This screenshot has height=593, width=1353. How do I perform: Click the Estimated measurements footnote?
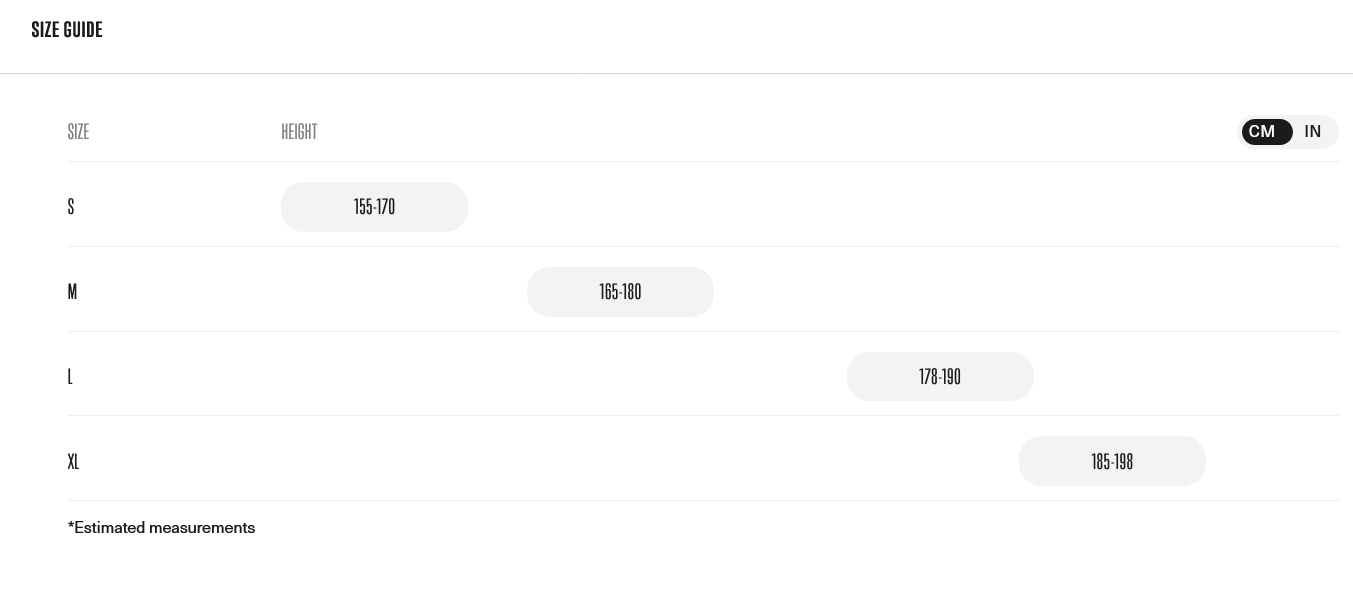click(161, 528)
